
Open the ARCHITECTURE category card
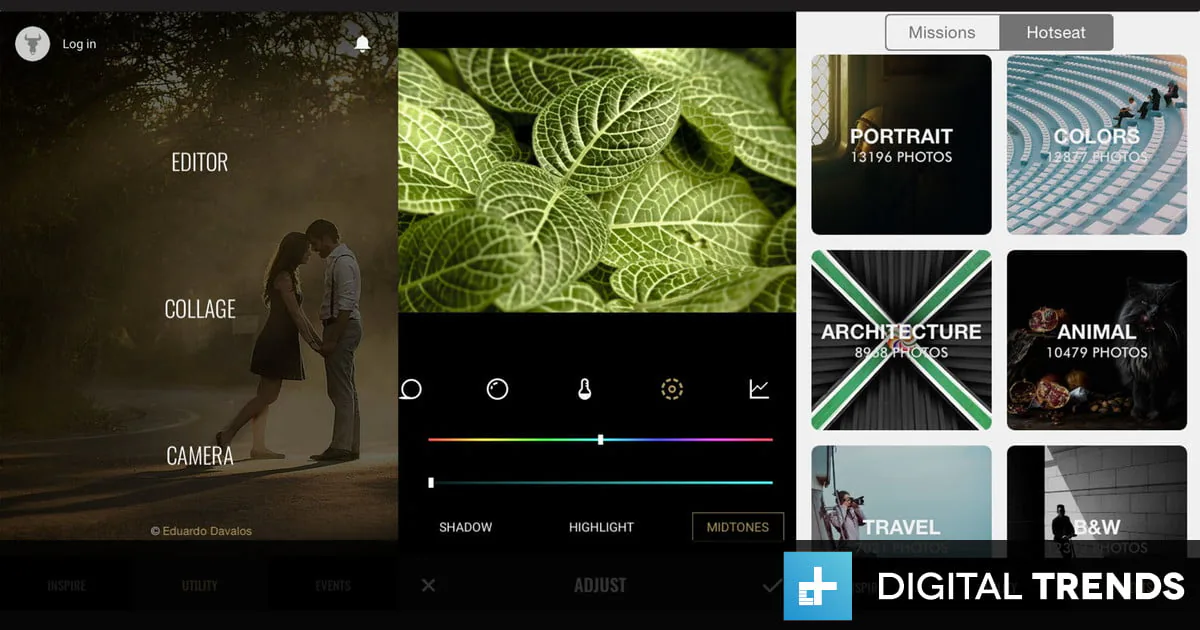pos(901,340)
